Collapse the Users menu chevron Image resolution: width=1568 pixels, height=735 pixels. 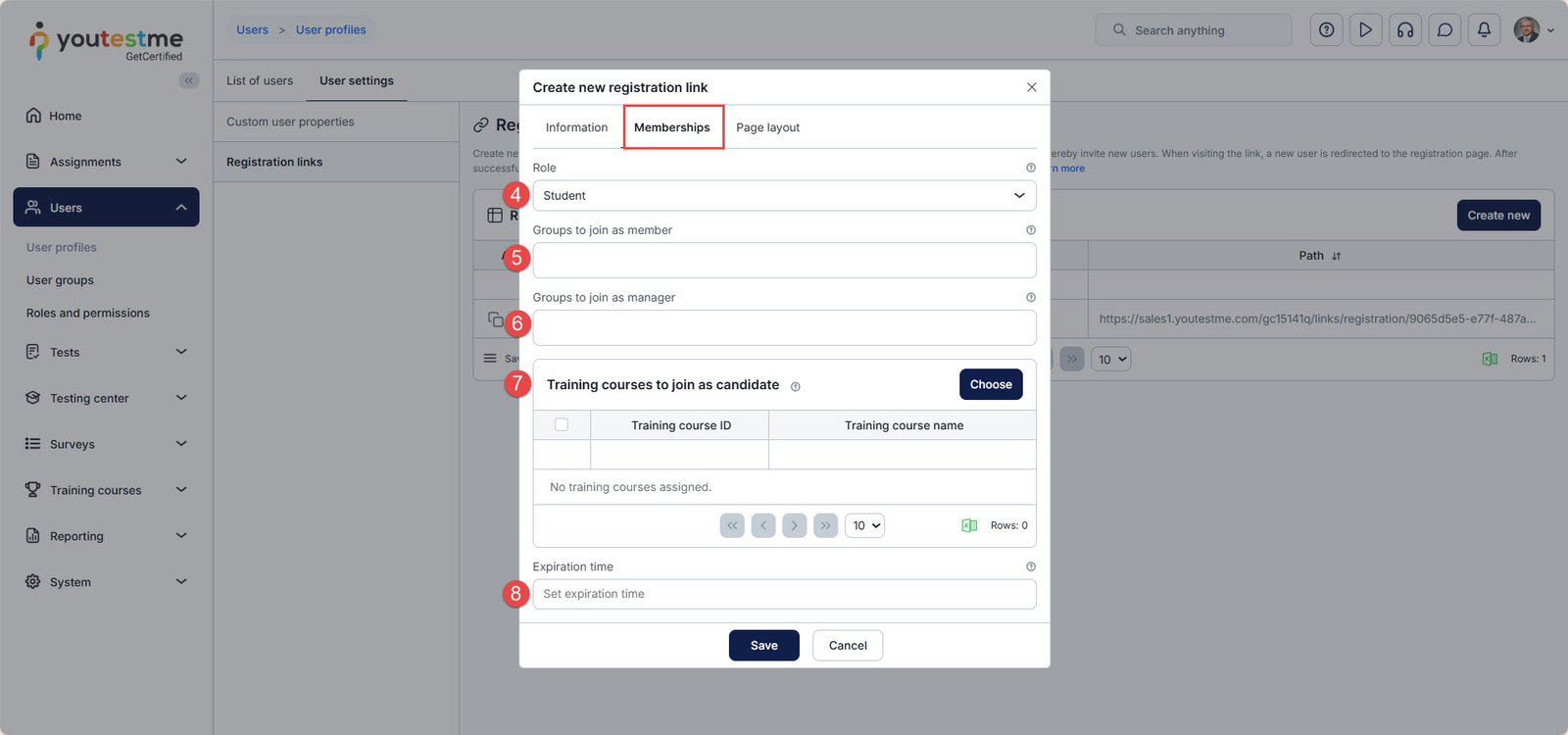(x=181, y=208)
